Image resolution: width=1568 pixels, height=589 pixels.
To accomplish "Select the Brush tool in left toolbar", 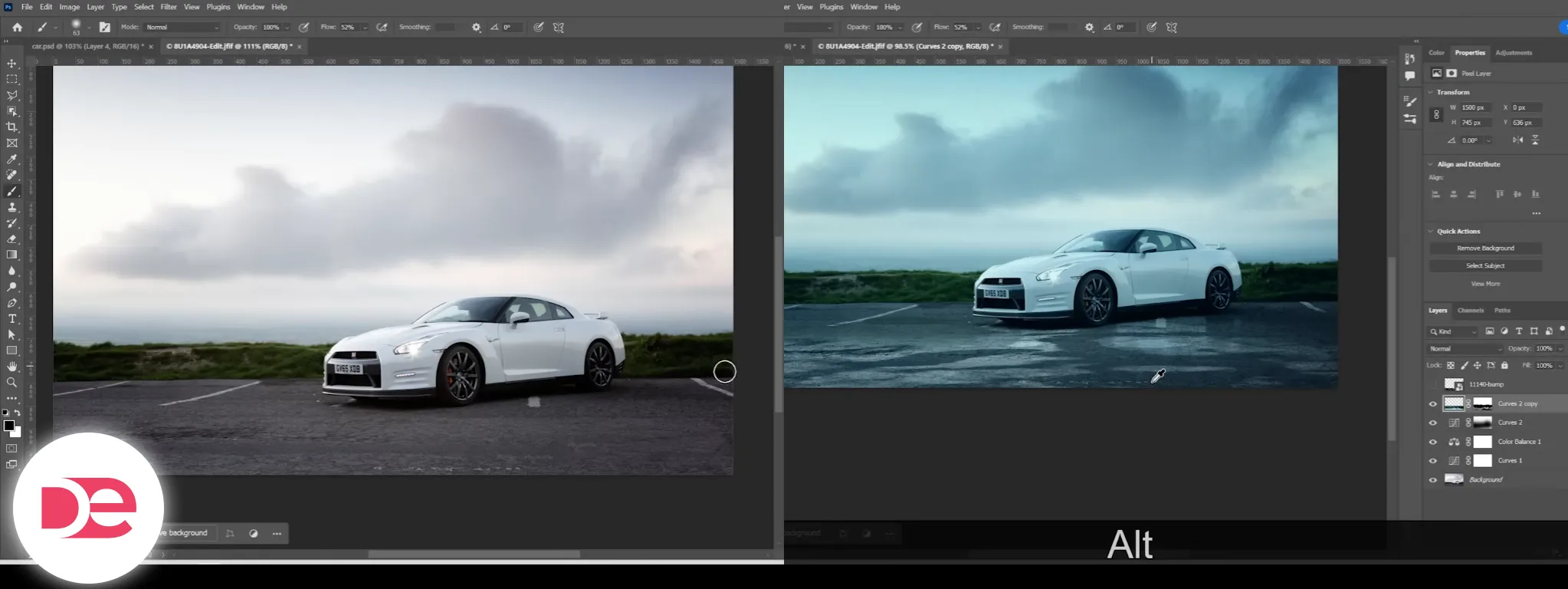I will (x=11, y=192).
